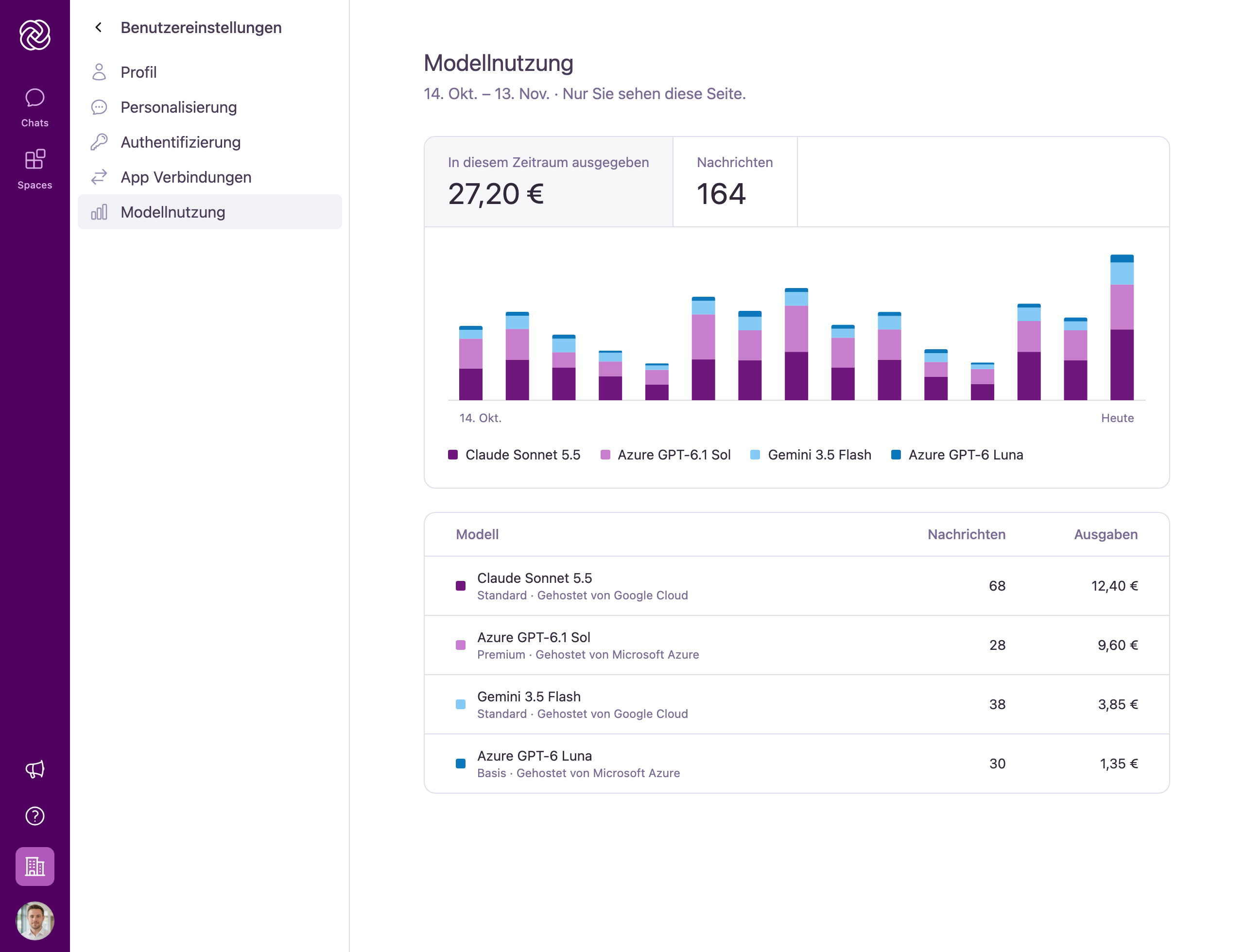
Task: Click the Claude Sonnet 5.5 legend swatch
Action: pyautogui.click(x=452, y=455)
